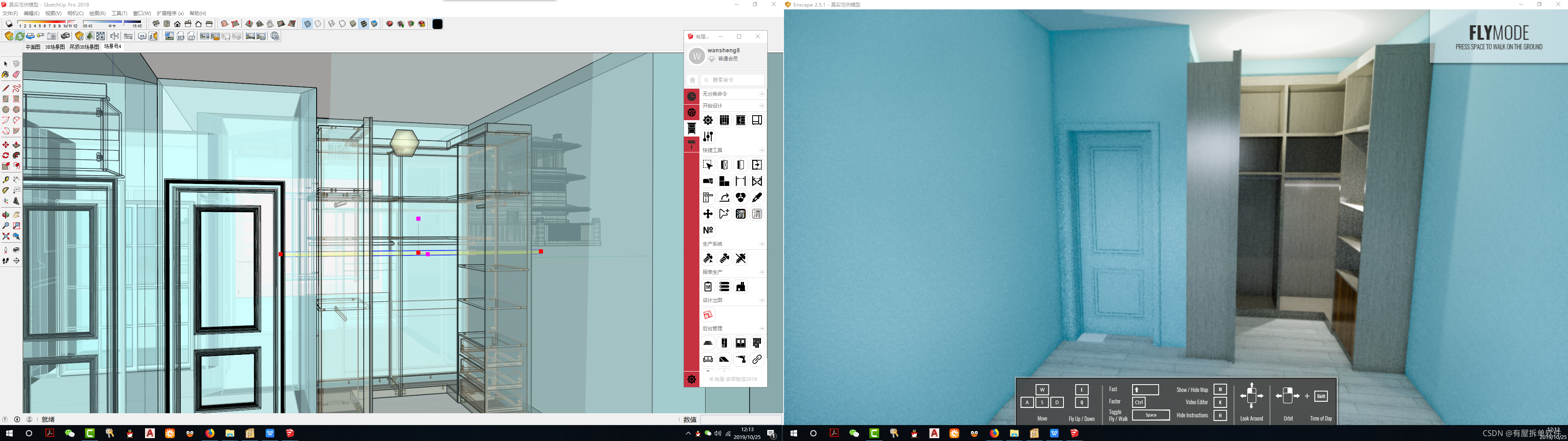Collapse the 报表生产 section

click(x=762, y=272)
